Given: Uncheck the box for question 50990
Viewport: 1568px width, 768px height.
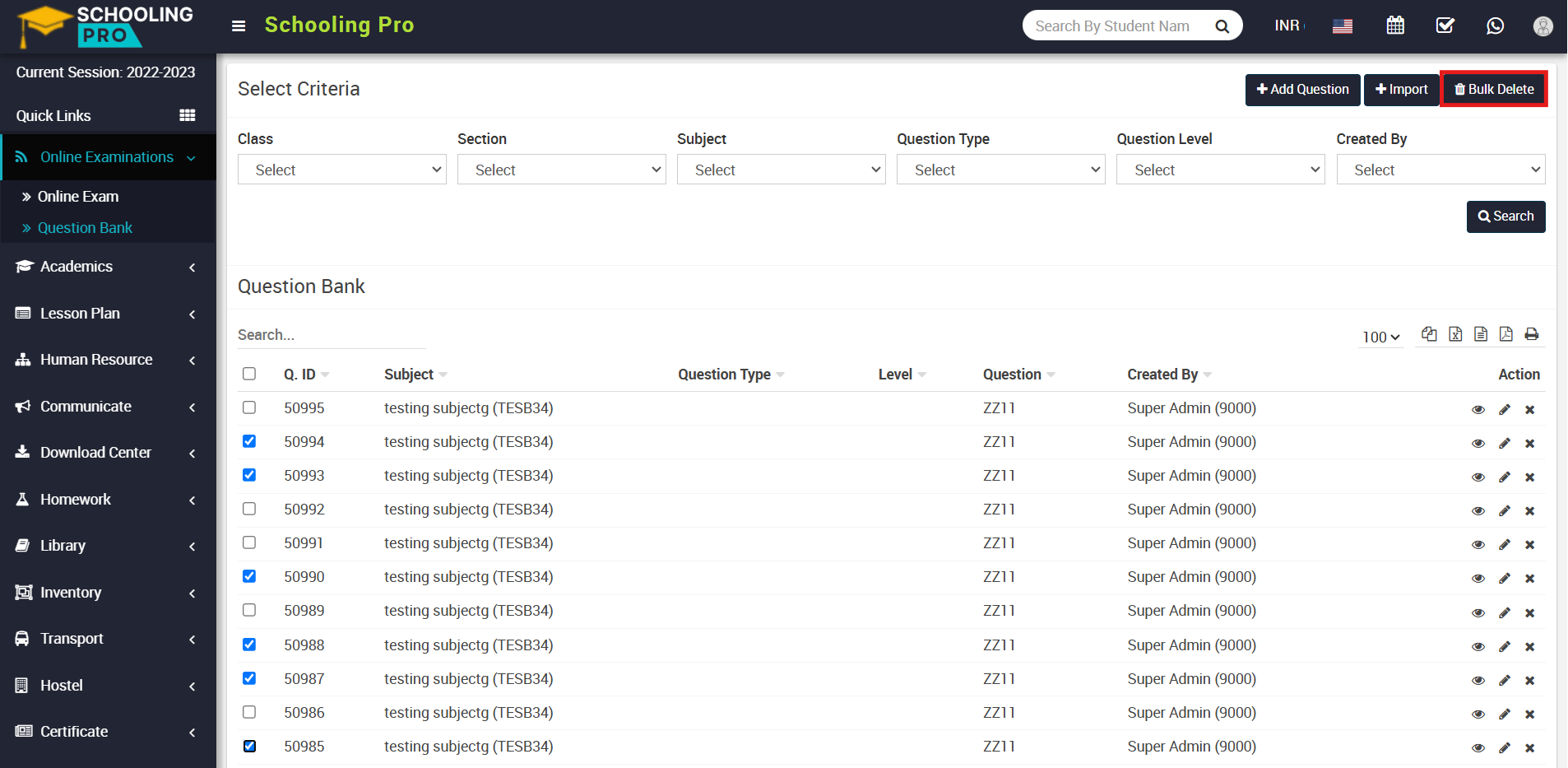Looking at the screenshot, I should 249,576.
